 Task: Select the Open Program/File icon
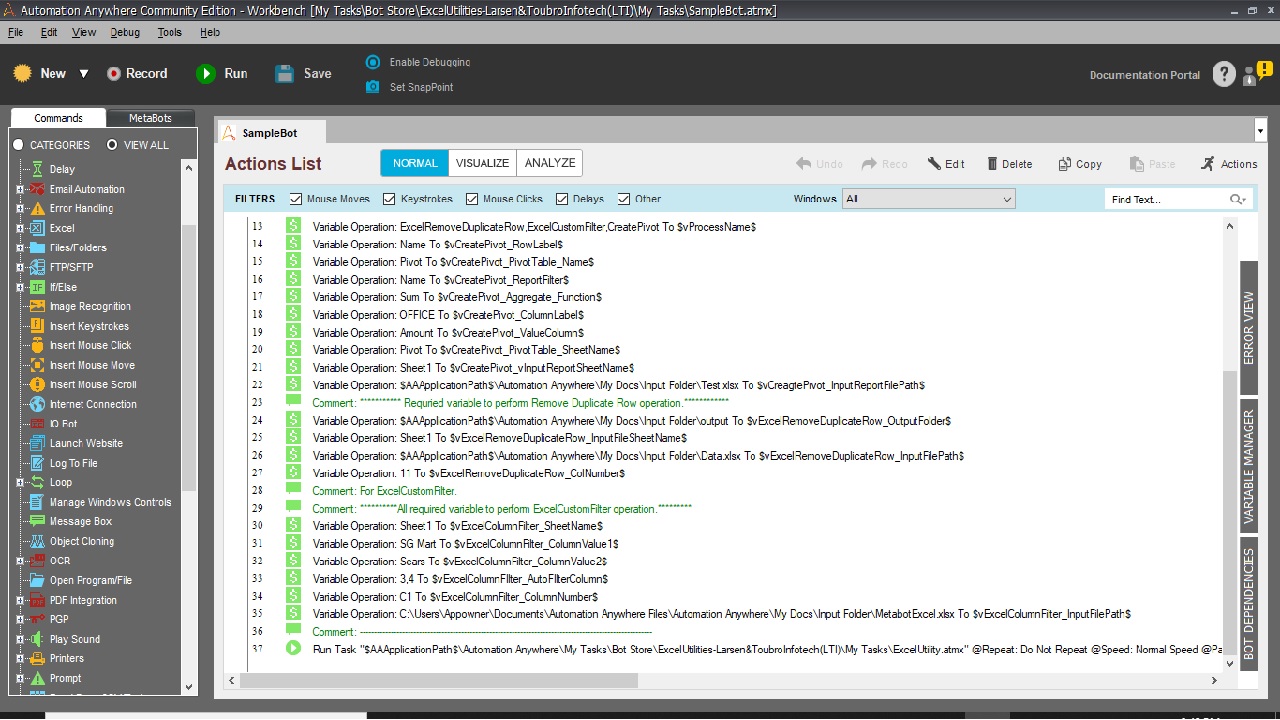pos(37,580)
